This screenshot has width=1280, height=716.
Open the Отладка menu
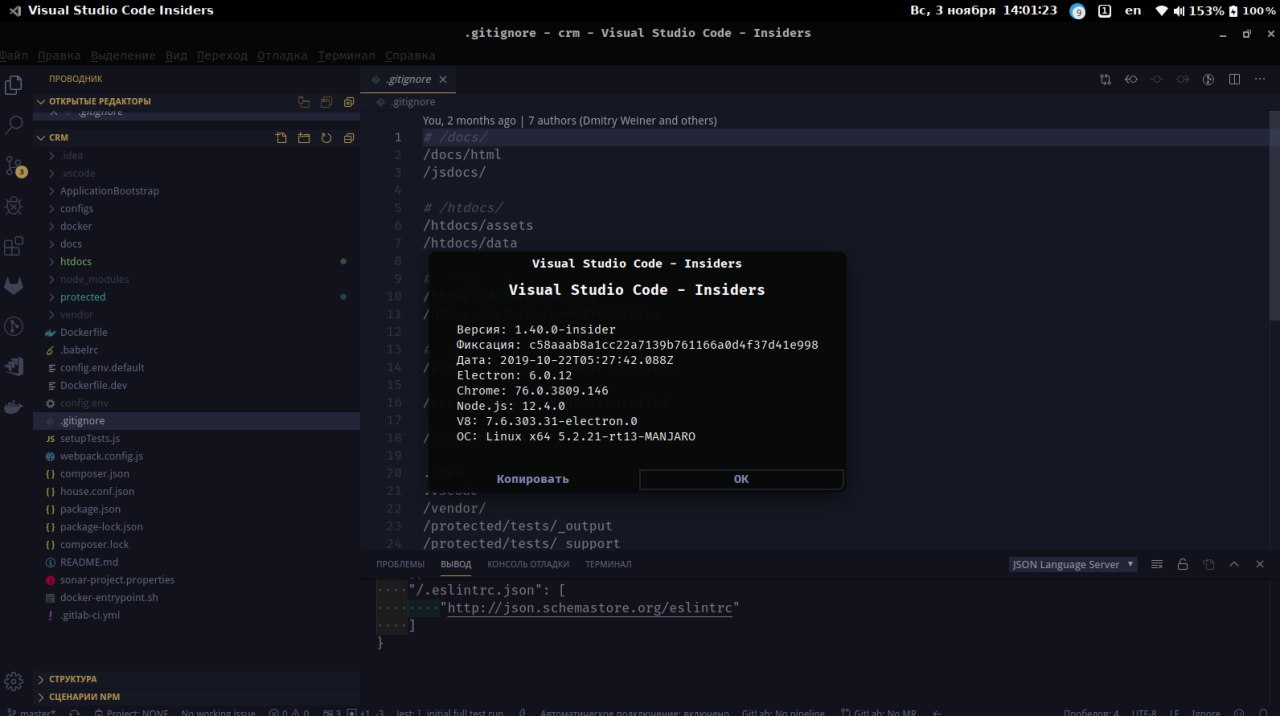coord(282,56)
